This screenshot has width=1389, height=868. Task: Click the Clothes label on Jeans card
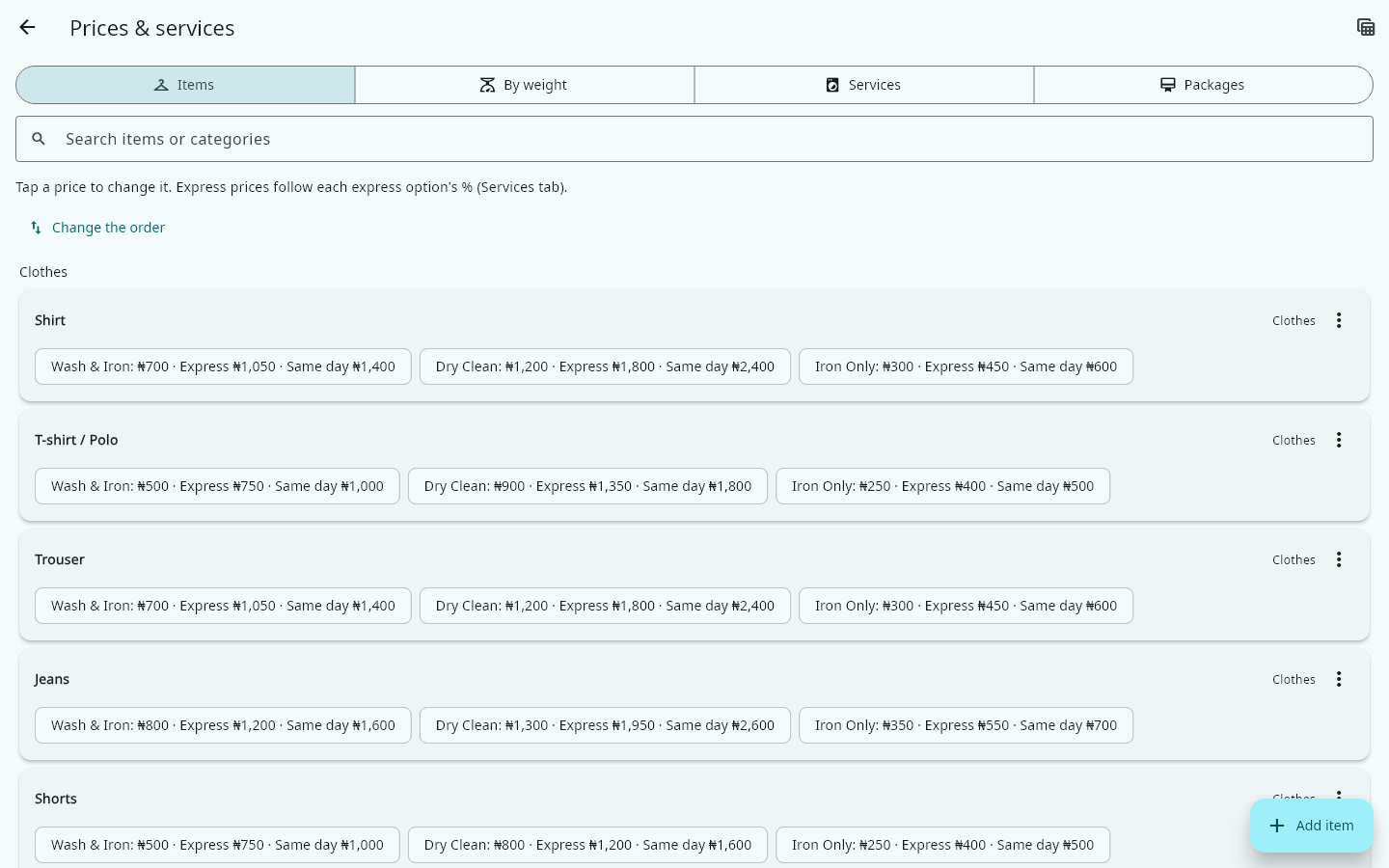tap(1294, 679)
